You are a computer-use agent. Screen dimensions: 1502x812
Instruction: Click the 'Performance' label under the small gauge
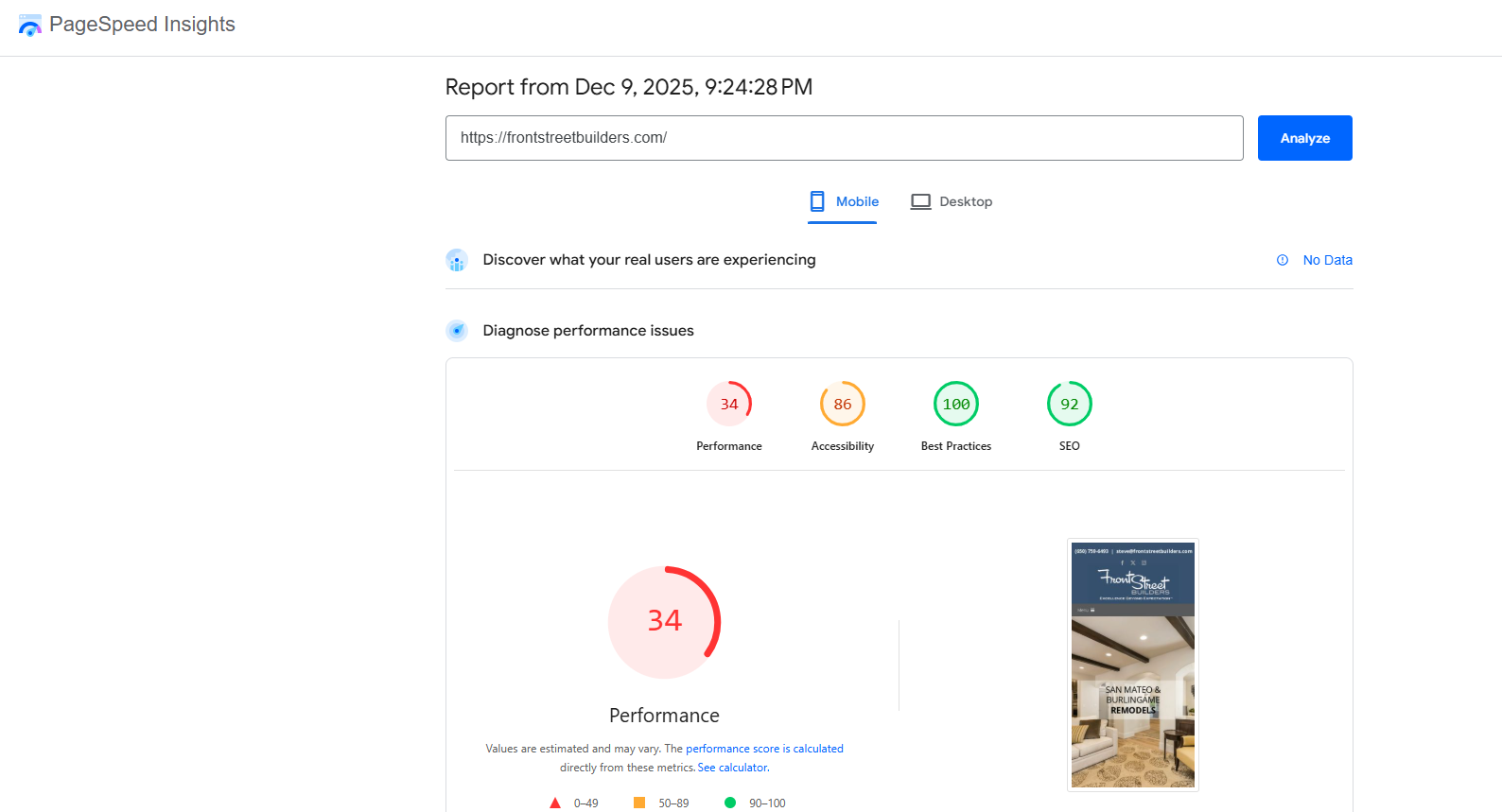click(728, 446)
